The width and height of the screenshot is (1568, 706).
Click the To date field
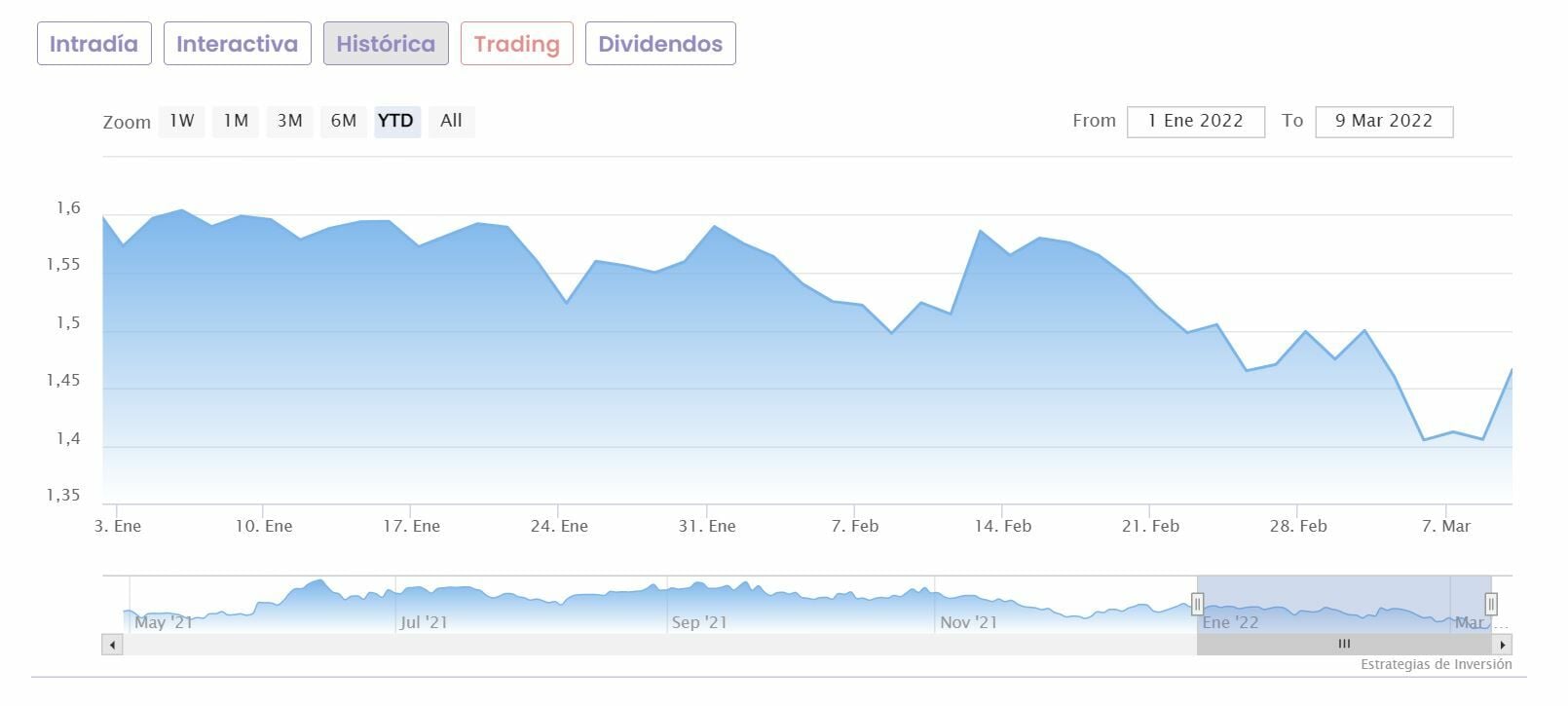[x=1383, y=121]
